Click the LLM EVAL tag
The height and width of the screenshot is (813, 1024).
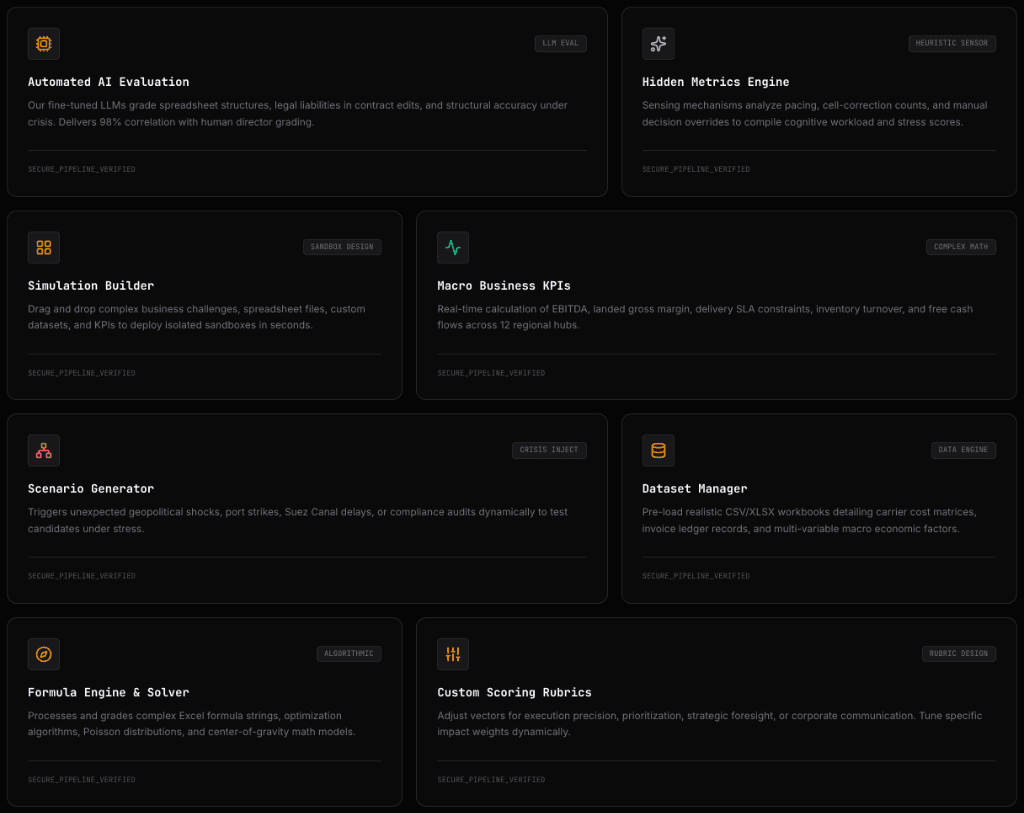(560, 43)
